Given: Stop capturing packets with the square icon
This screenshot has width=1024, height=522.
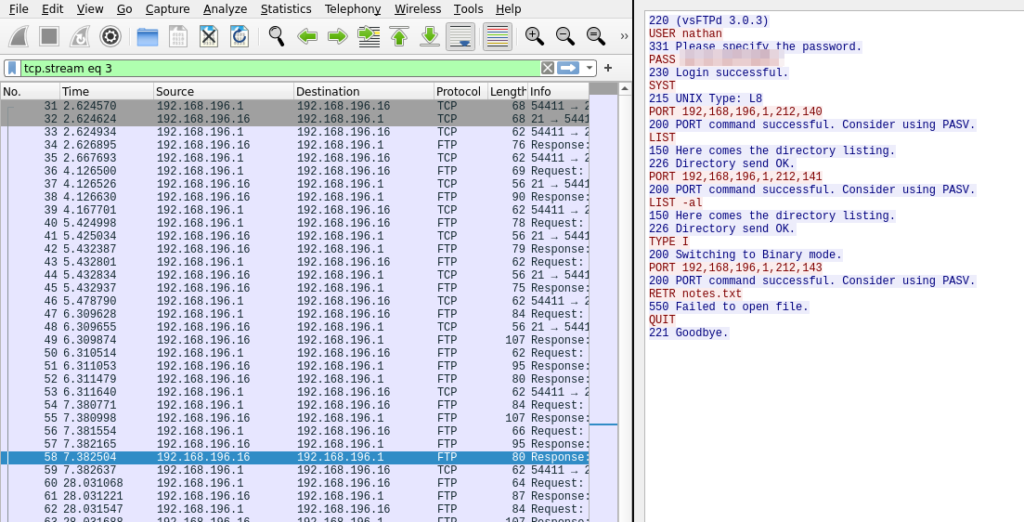Looking at the screenshot, I should pyautogui.click(x=49, y=37).
